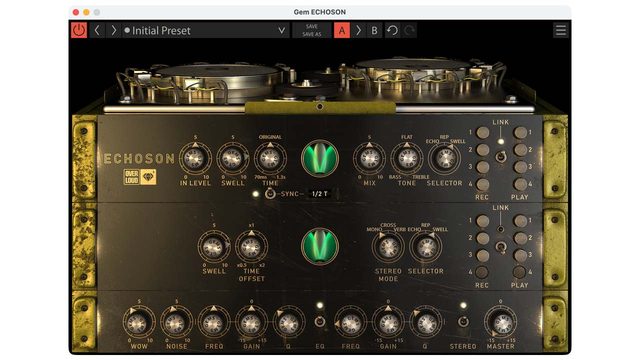The image size is (640, 360).
Task: Toggle middle-row REC head 3 button
Action: point(483,256)
